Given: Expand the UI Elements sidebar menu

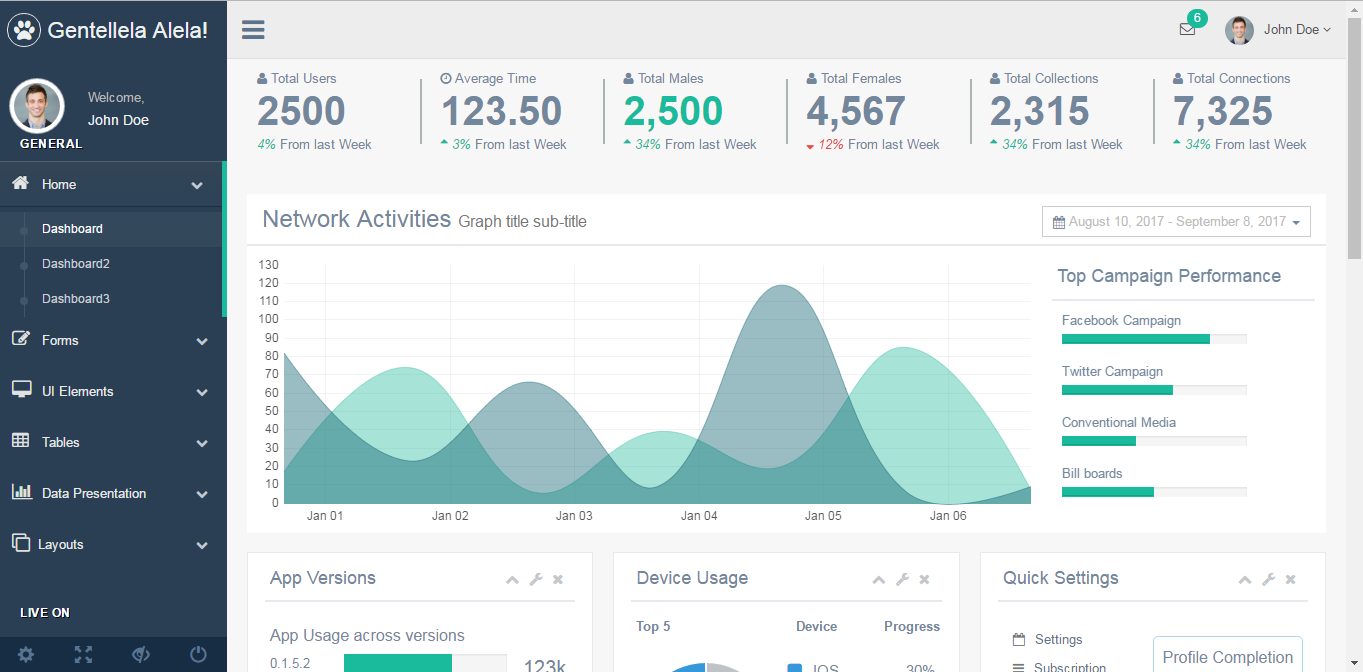Looking at the screenshot, I should [113, 391].
